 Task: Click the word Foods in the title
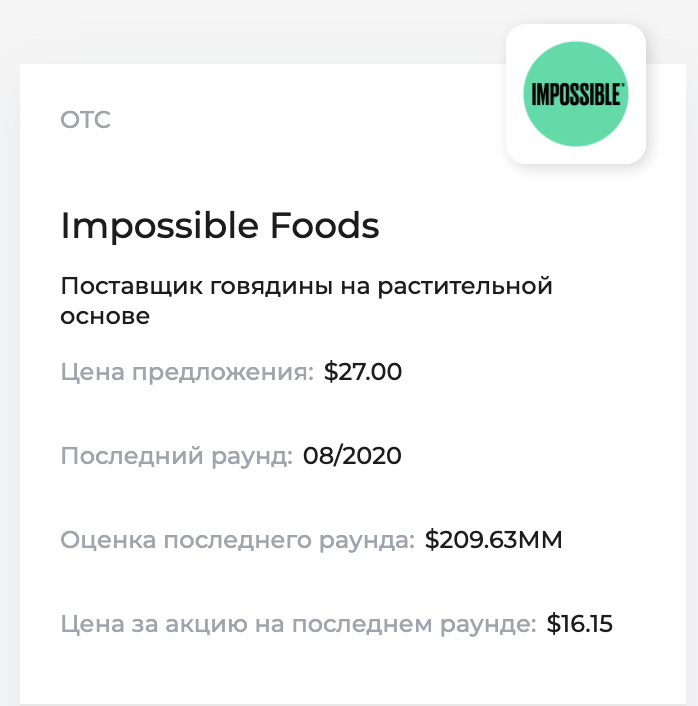(325, 225)
